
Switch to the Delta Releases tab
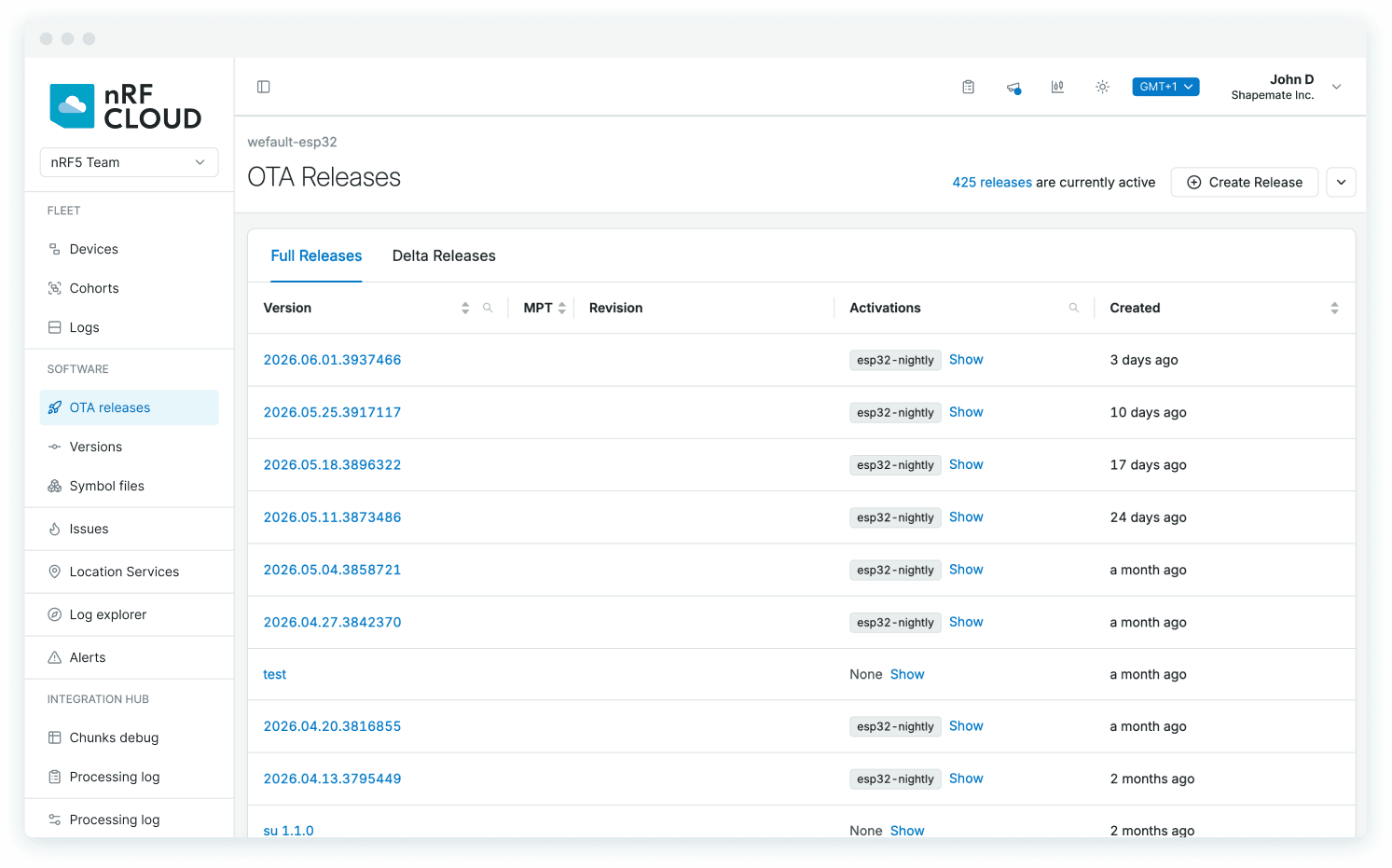point(444,255)
